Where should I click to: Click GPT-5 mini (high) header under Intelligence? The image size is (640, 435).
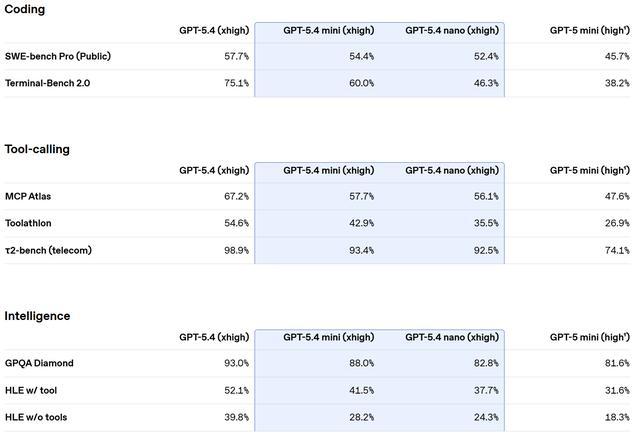589,337
